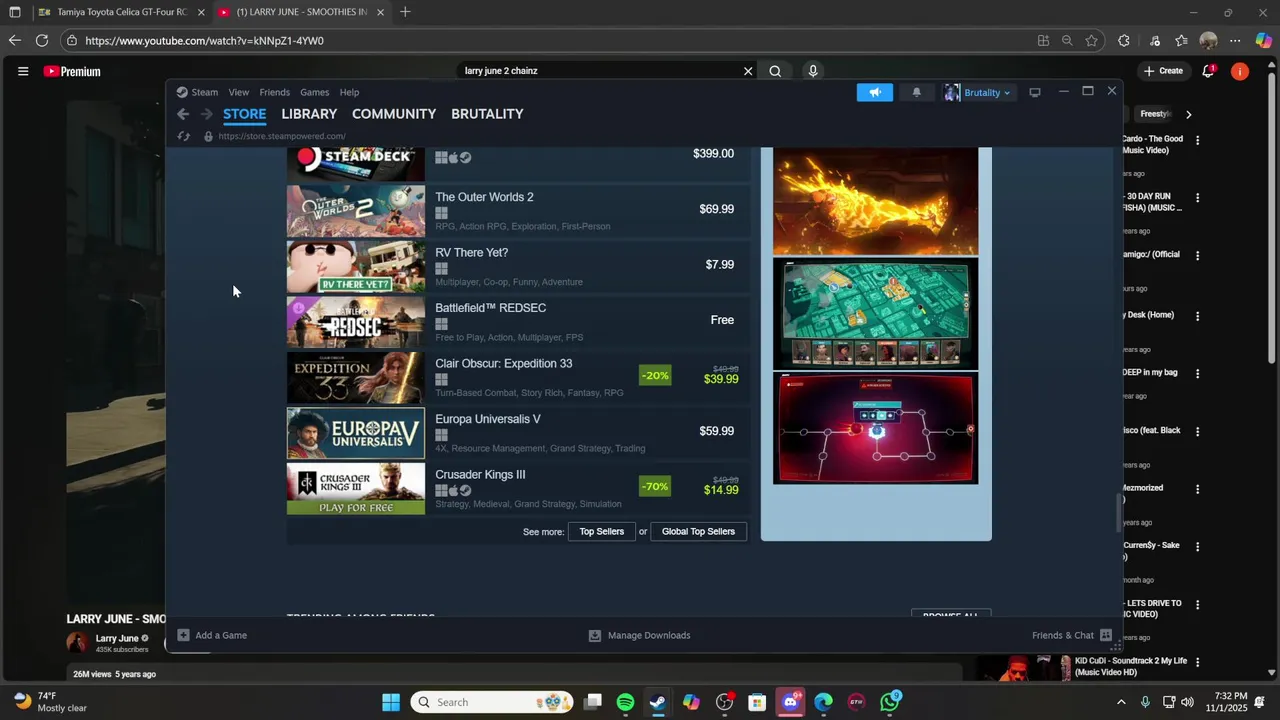Open Friends & Chat in Steam

1072,635
